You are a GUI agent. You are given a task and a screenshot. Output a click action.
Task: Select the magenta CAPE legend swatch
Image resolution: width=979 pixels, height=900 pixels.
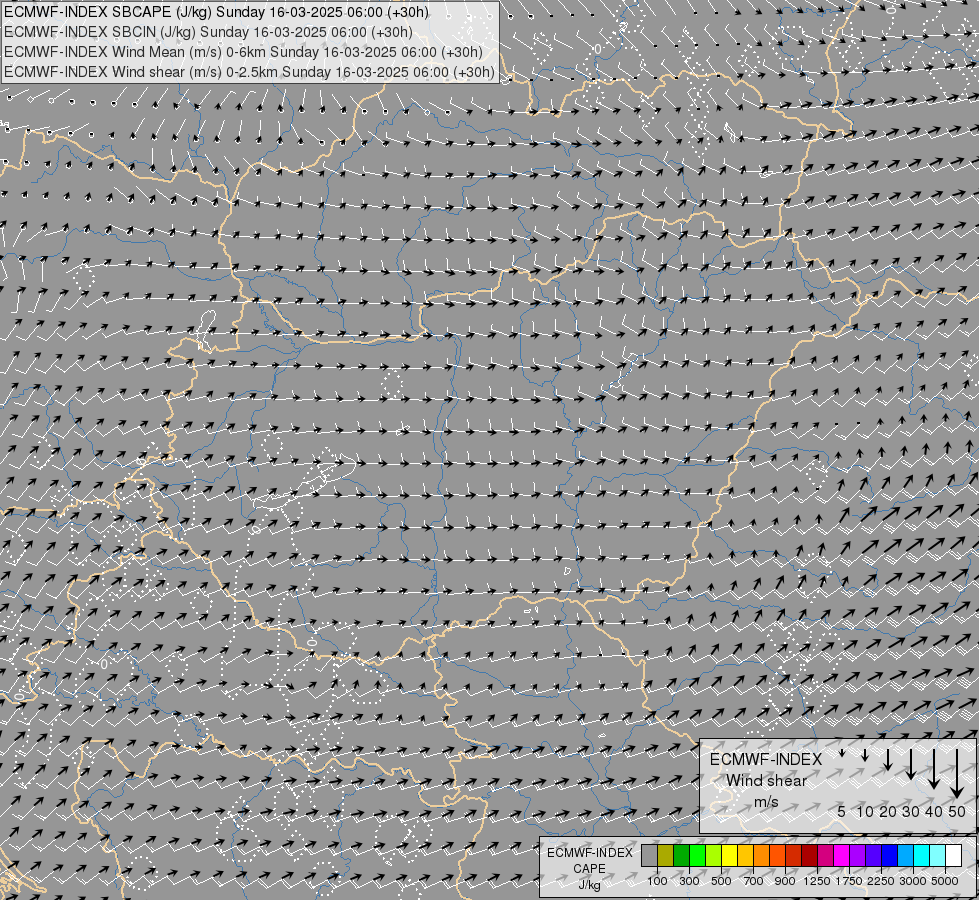[x=842, y=855]
